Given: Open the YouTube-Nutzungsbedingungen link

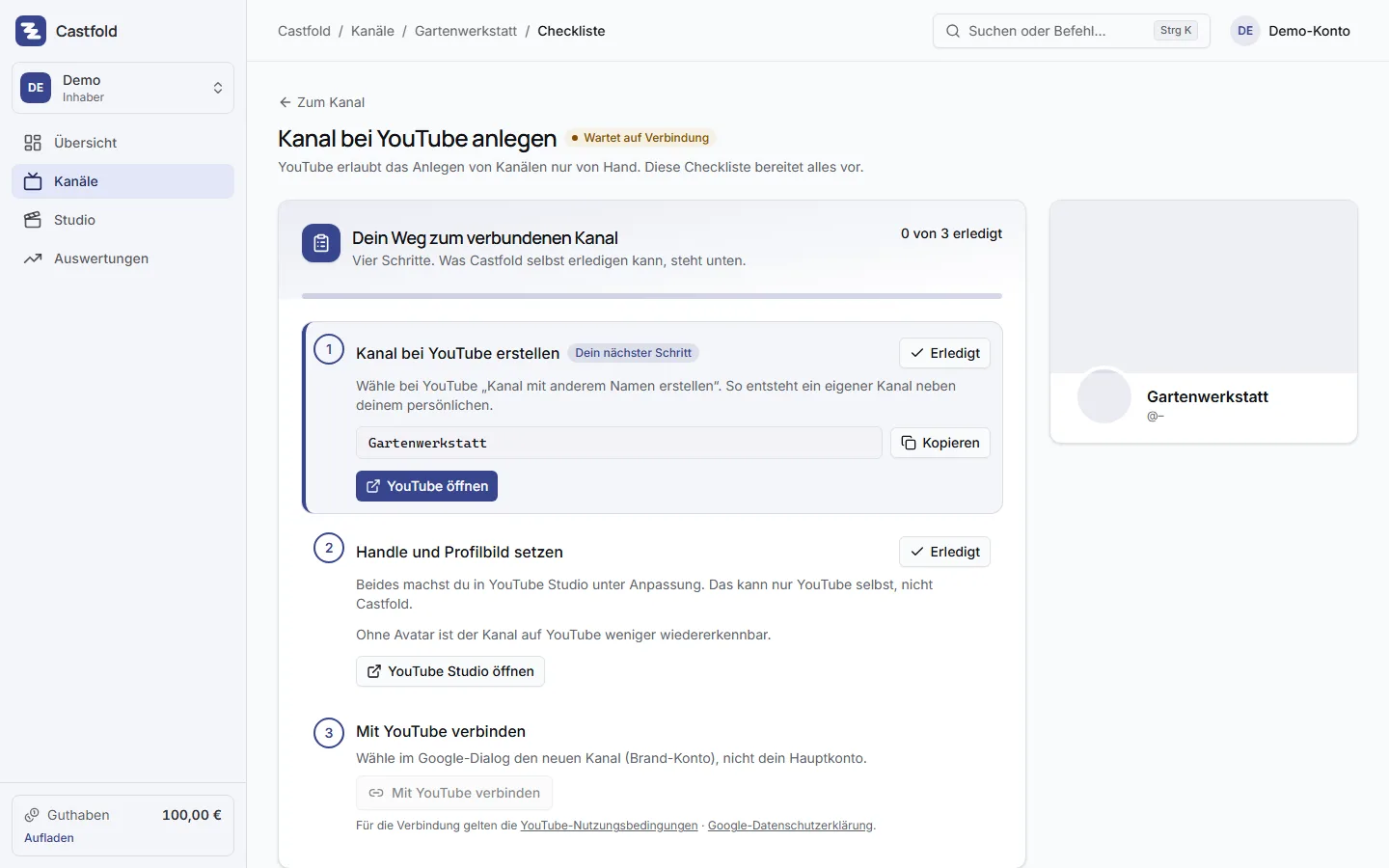Looking at the screenshot, I should 609,826.
